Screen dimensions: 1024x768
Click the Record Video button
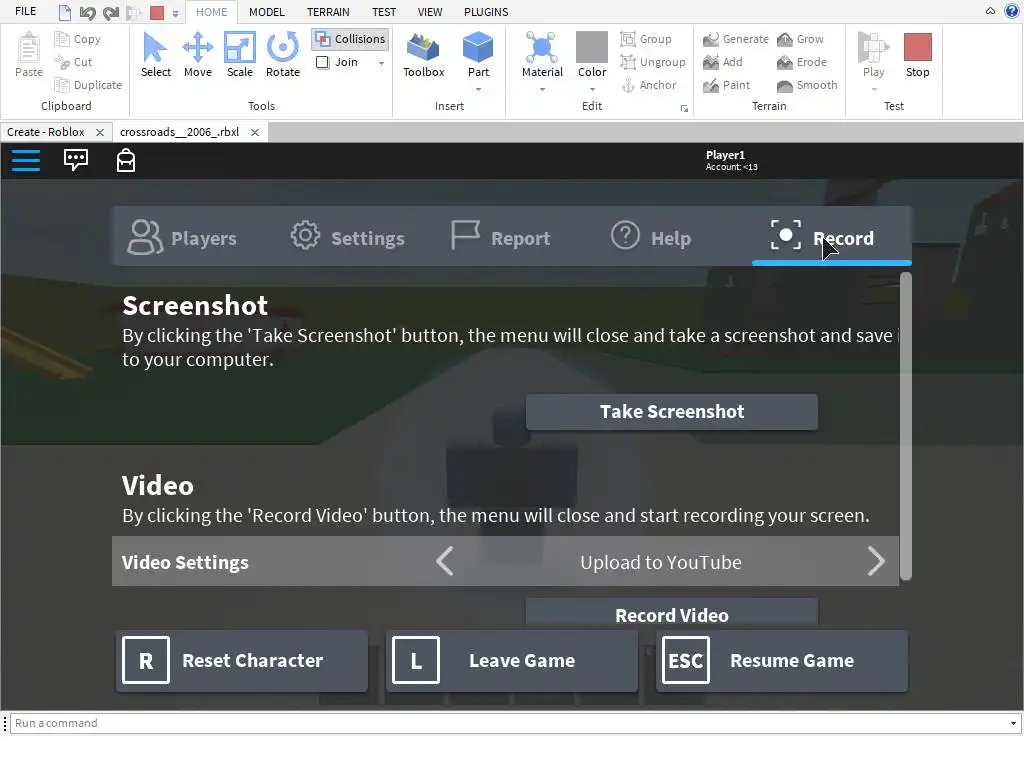671,614
